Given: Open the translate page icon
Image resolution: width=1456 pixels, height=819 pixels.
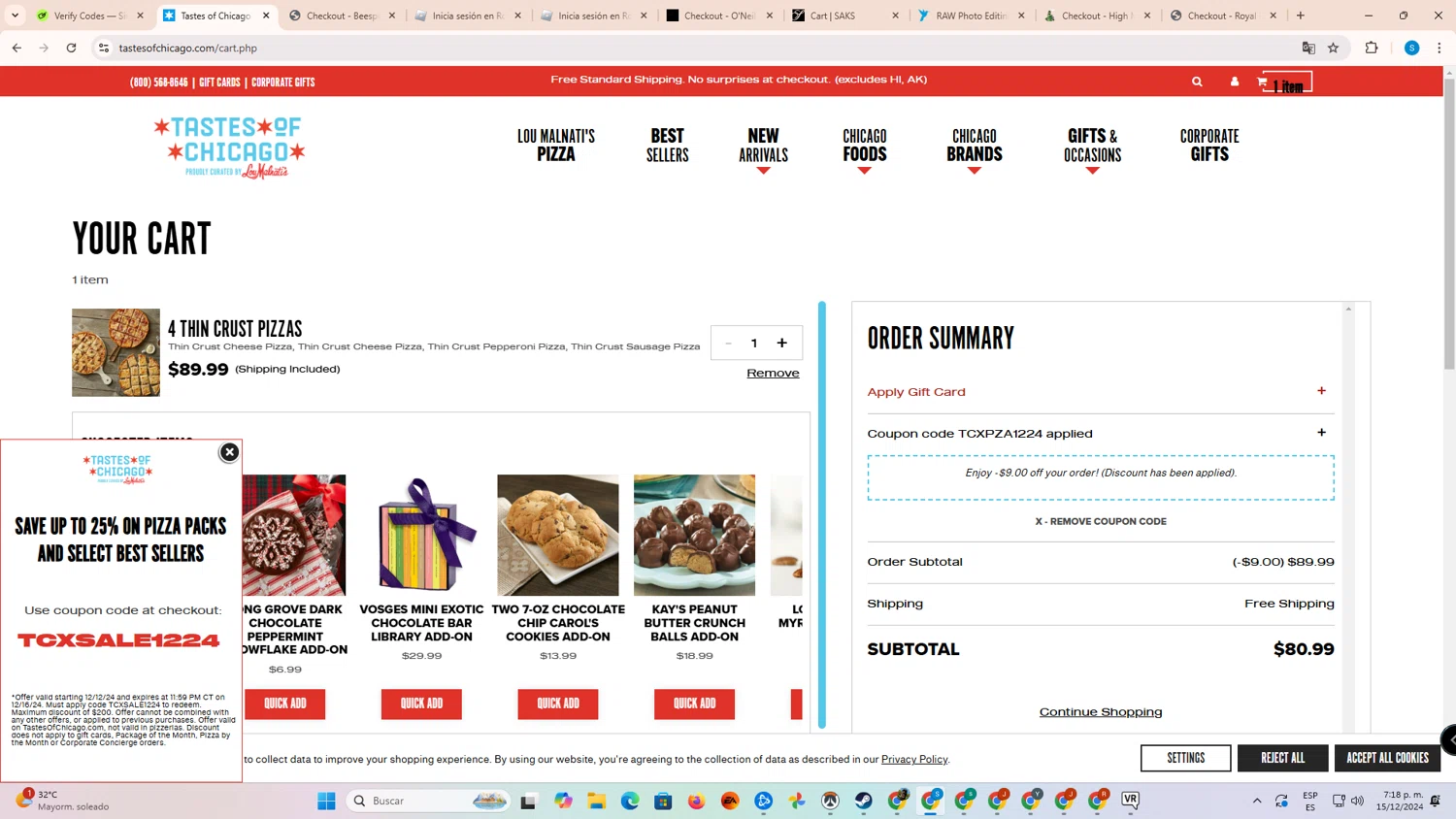Looking at the screenshot, I should click(x=1308, y=48).
